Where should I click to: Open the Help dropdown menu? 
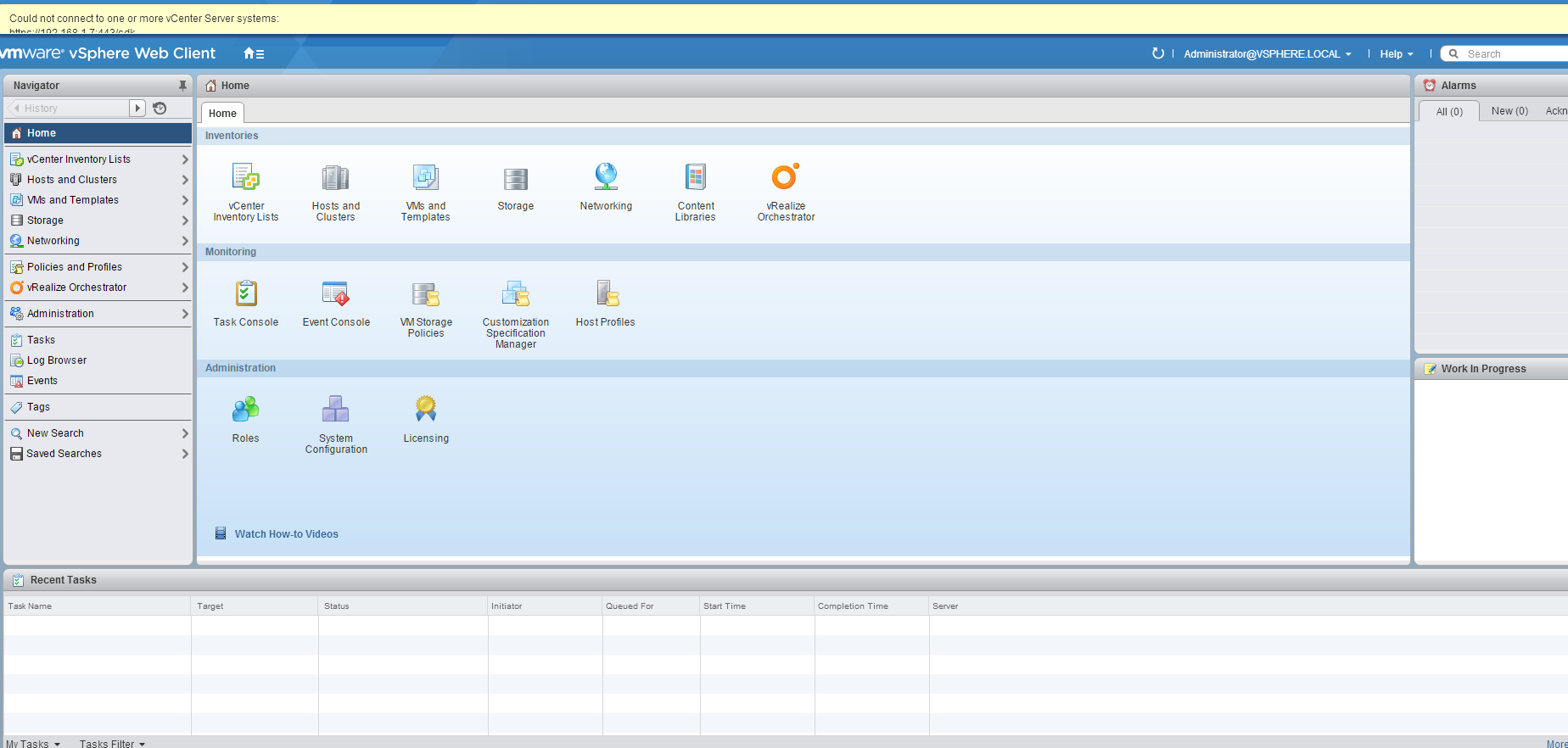tap(1397, 53)
